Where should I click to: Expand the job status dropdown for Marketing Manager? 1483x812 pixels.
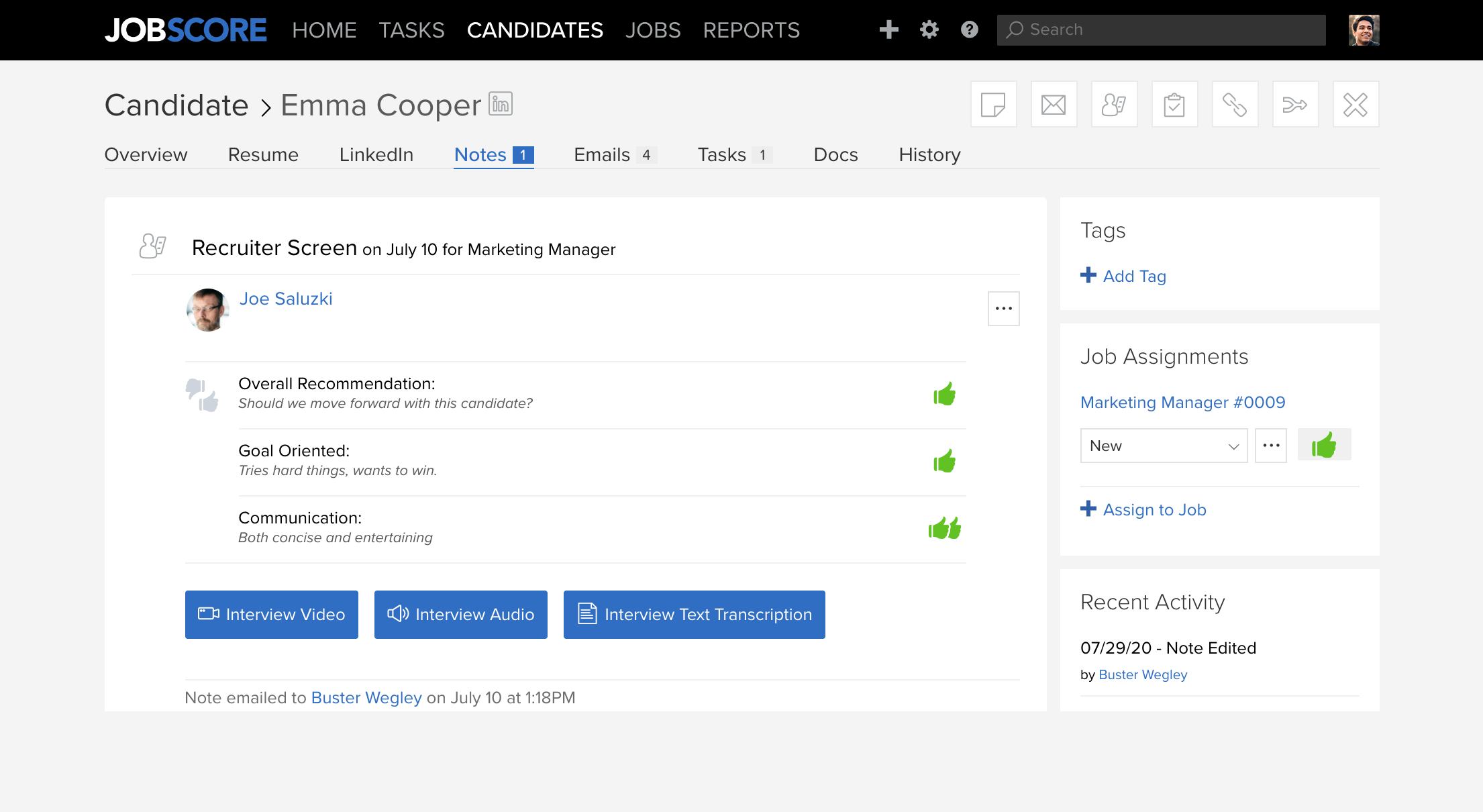(x=1163, y=444)
